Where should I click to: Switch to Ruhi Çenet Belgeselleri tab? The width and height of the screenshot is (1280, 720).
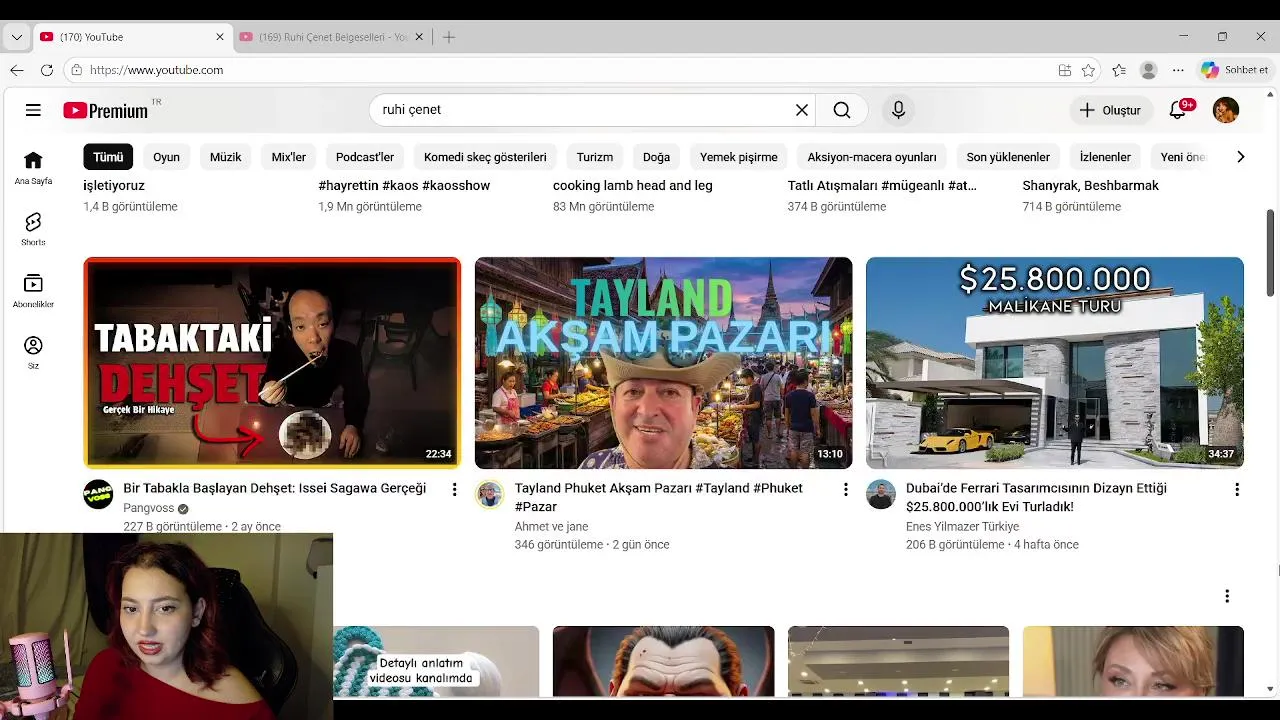[x=332, y=37]
